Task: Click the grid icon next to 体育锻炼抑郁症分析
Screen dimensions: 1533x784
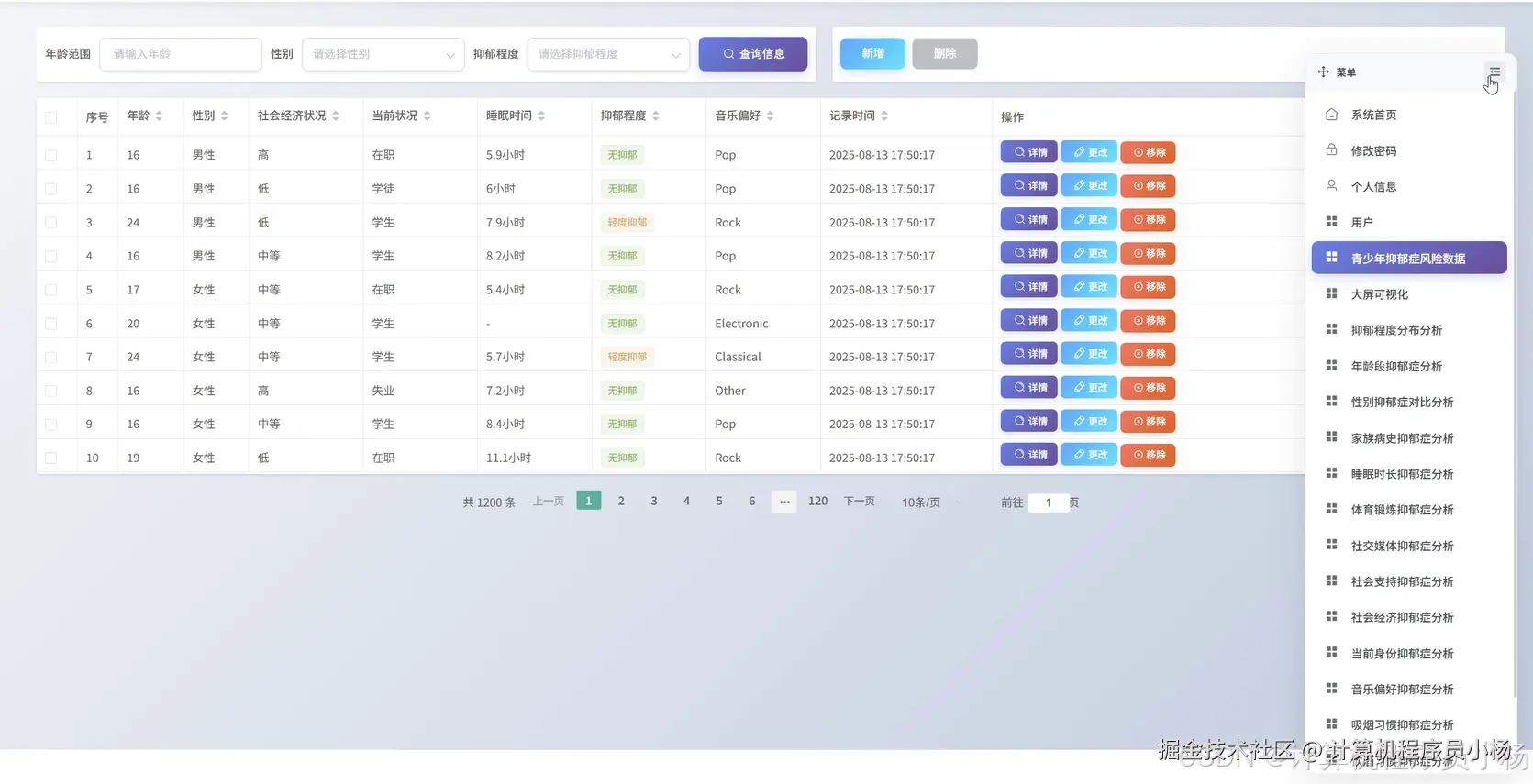Action: (1331, 509)
